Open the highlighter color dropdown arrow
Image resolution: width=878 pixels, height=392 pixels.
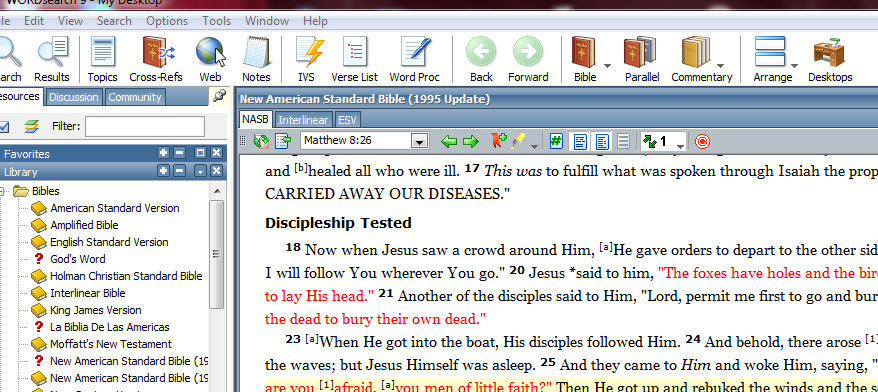click(x=534, y=146)
